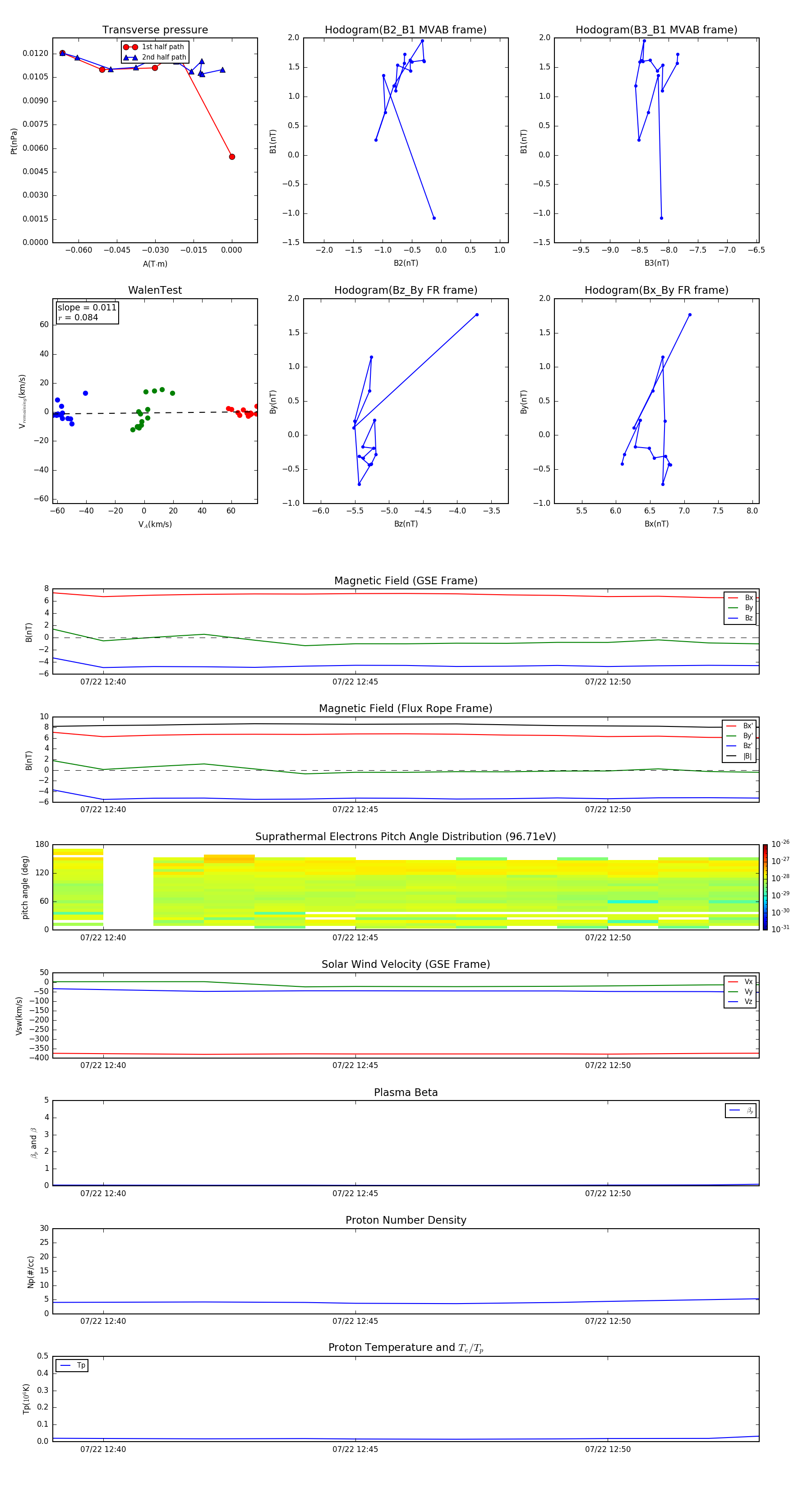Click the 'B3(nT)' x-axis label

(x=656, y=263)
